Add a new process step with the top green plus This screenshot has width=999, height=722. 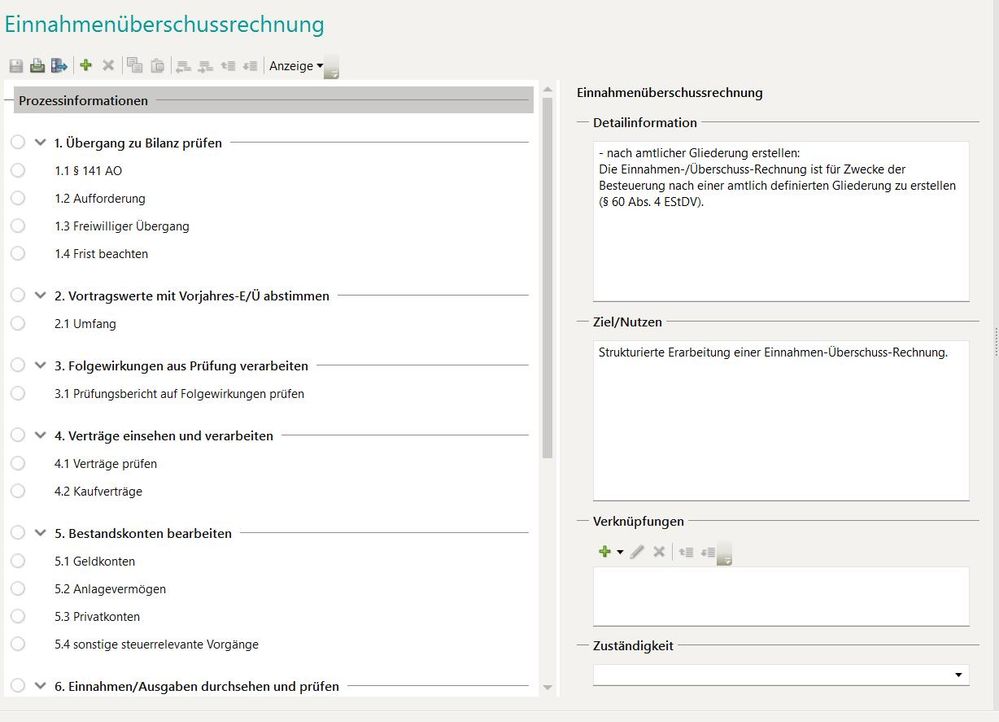click(86, 66)
